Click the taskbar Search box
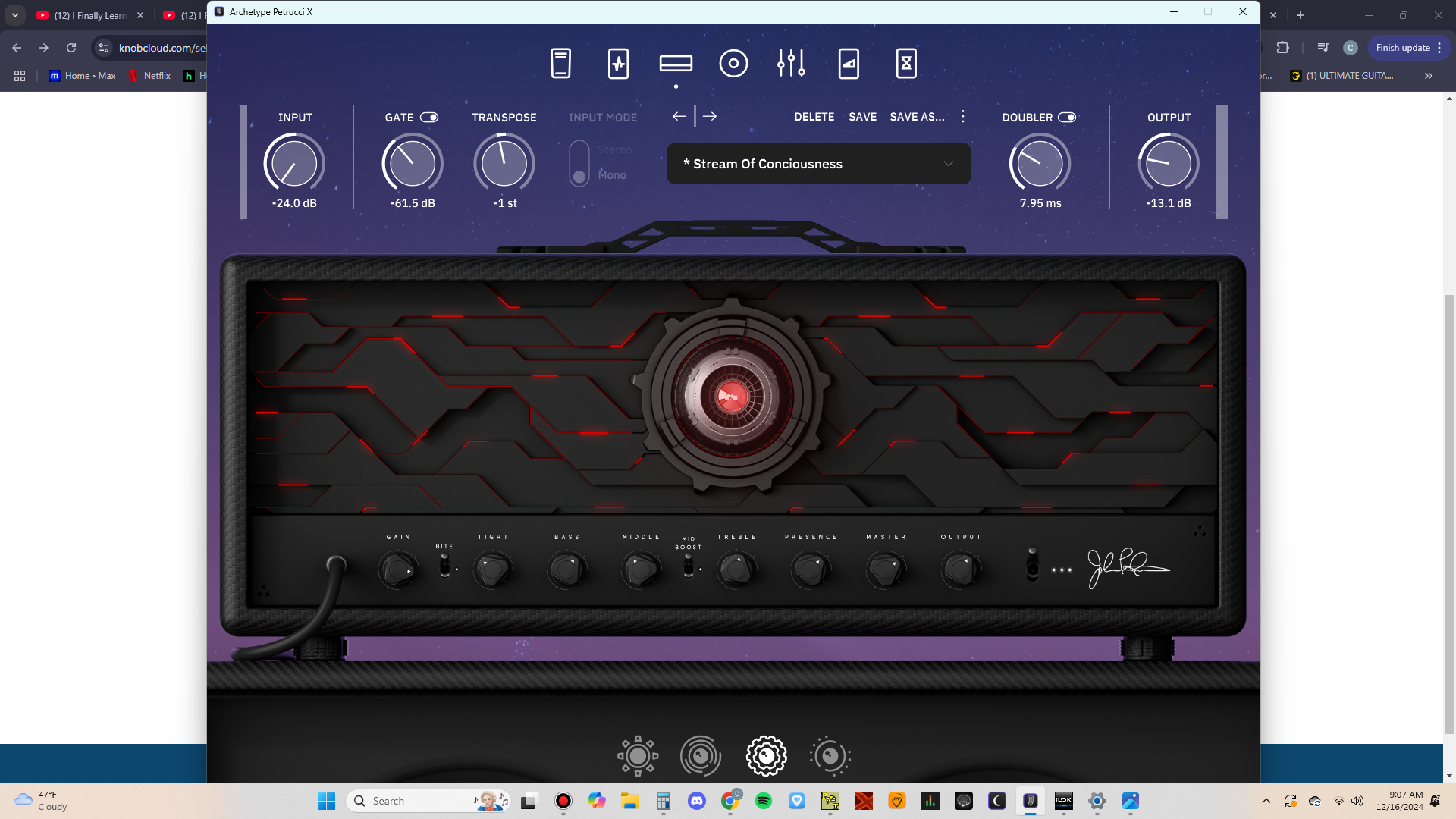The height and width of the screenshot is (819, 1456). [428, 801]
